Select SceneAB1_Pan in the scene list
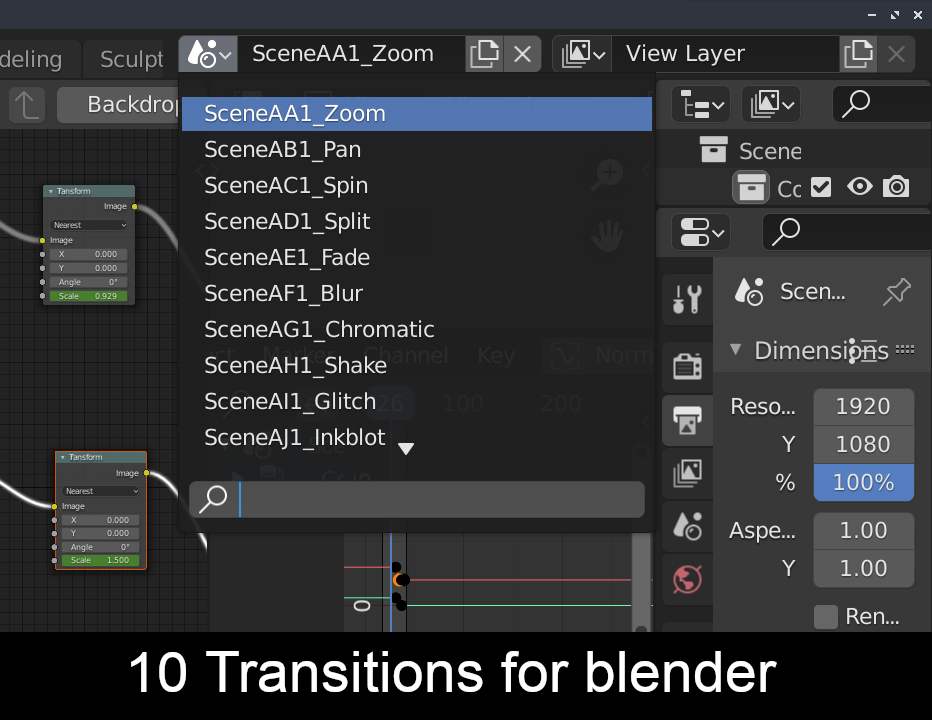Viewport: 932px width, 720px height. coord(417,149)
